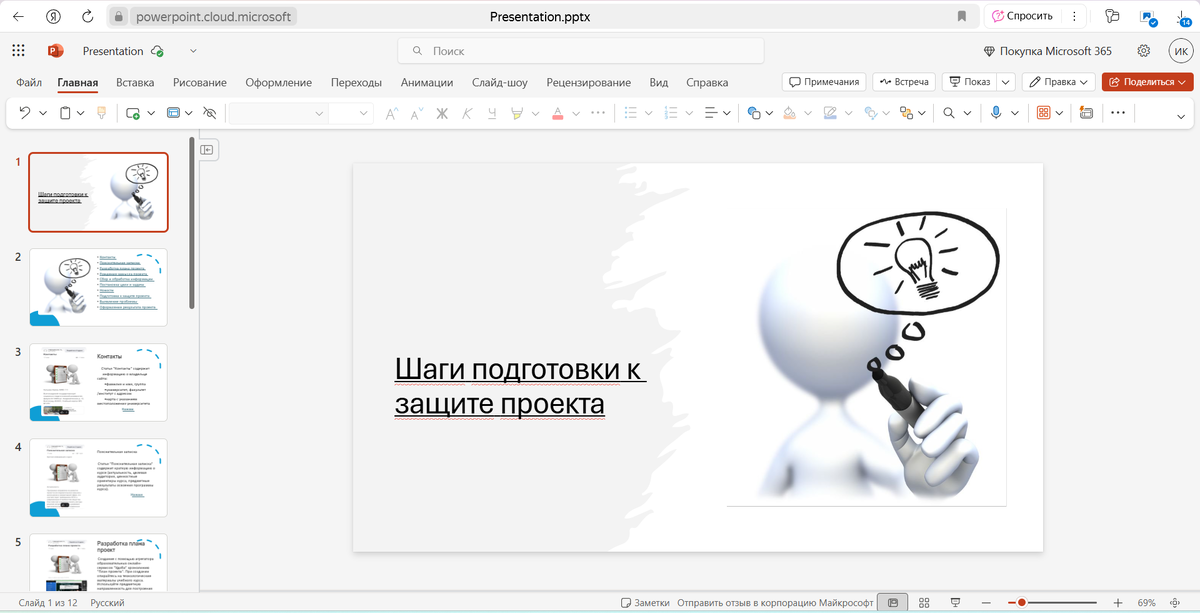This screenshot has width=1200, height=613.
Task: Select the Format Painter brush
Action: tap(101, 113)
